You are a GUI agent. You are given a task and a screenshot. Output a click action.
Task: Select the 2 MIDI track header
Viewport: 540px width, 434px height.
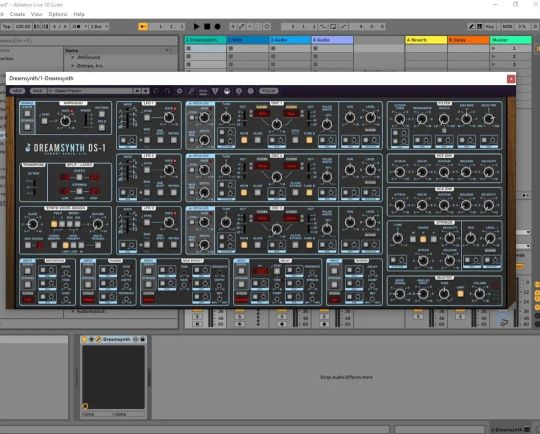[x=248, y=40]
